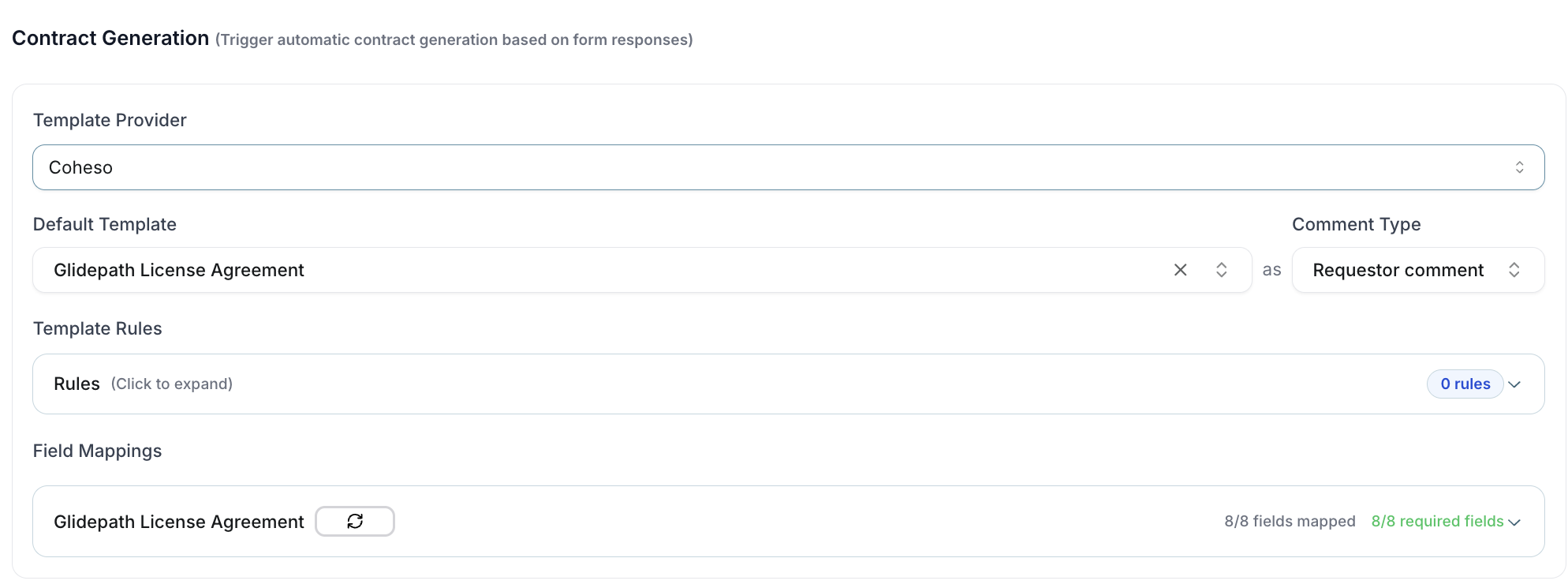Click Glidepath License Agreement in Field Mappings
This screenshot has width=1568, height=588.
tap(178, 522)
